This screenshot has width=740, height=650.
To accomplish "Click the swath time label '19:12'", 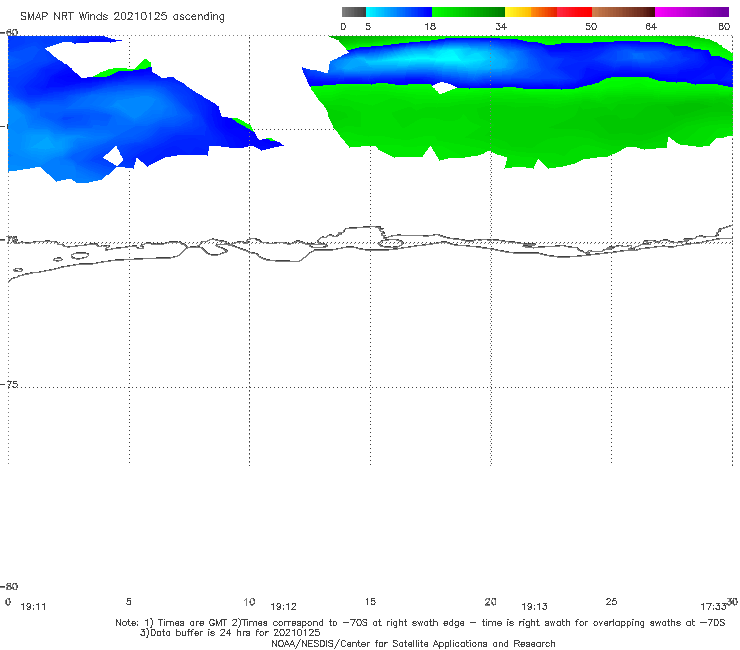I will point(283,607).
